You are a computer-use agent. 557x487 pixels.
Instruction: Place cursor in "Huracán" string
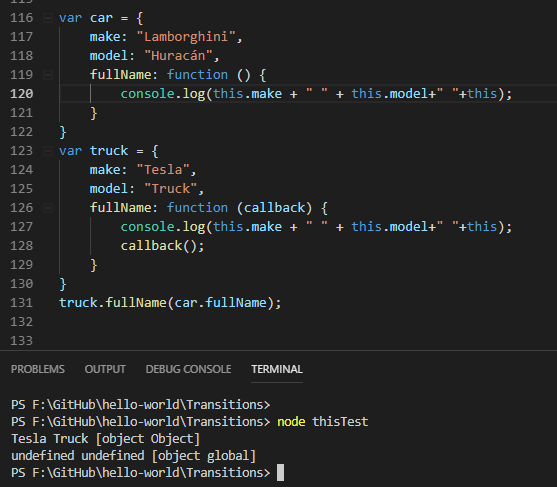tap(178, 56)
